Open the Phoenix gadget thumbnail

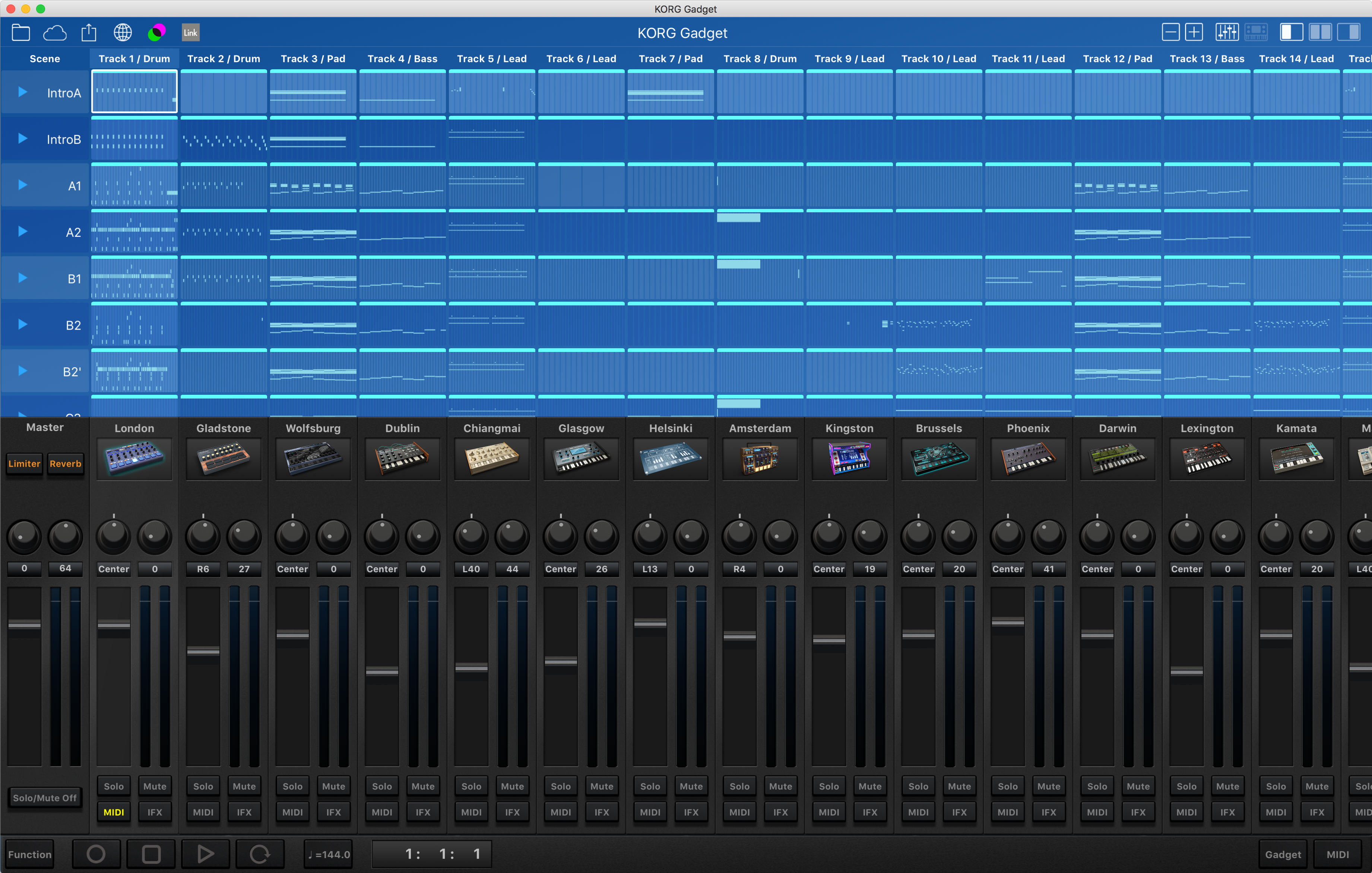(x=1029, y=459)
